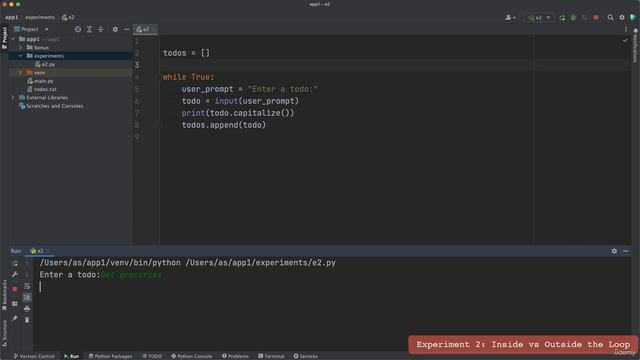Open Python Console tool window
Screen dimensions: 640x360
(x=191, y=356)
